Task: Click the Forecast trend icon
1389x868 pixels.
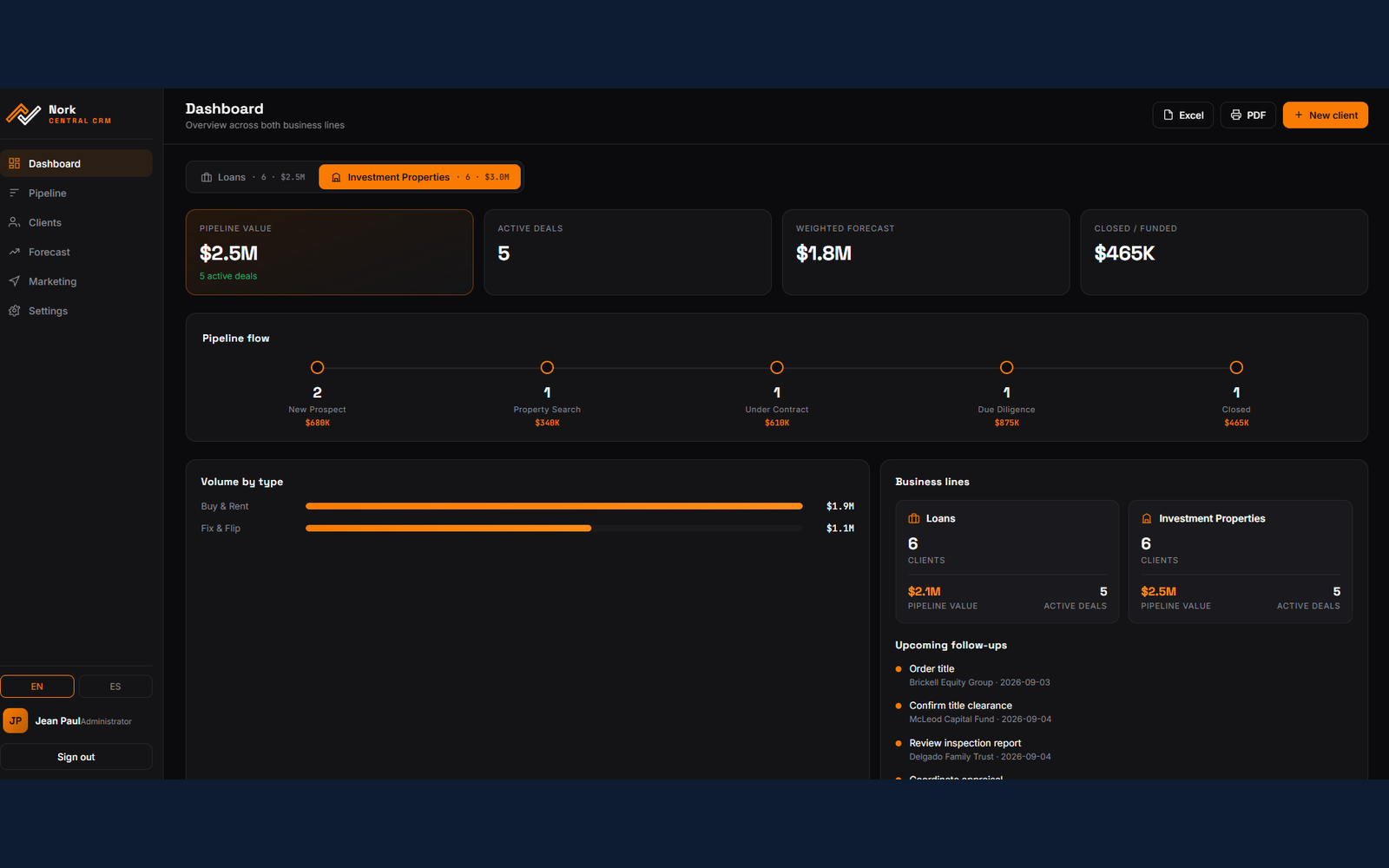Action: click(x=14, y=252)
